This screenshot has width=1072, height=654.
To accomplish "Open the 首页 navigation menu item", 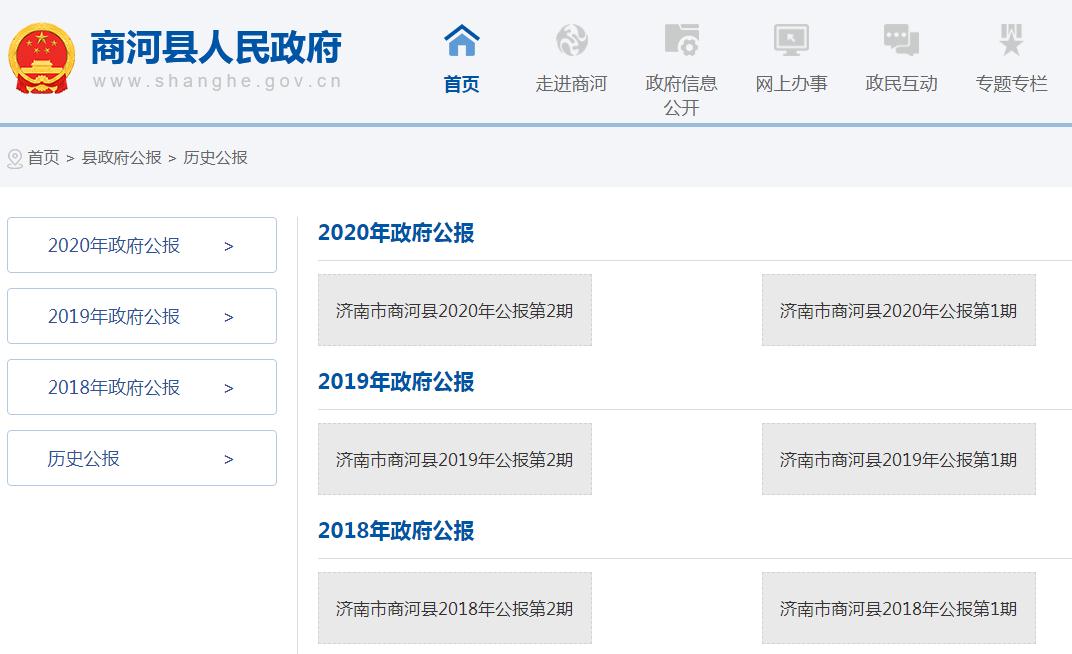I will 461,84.
